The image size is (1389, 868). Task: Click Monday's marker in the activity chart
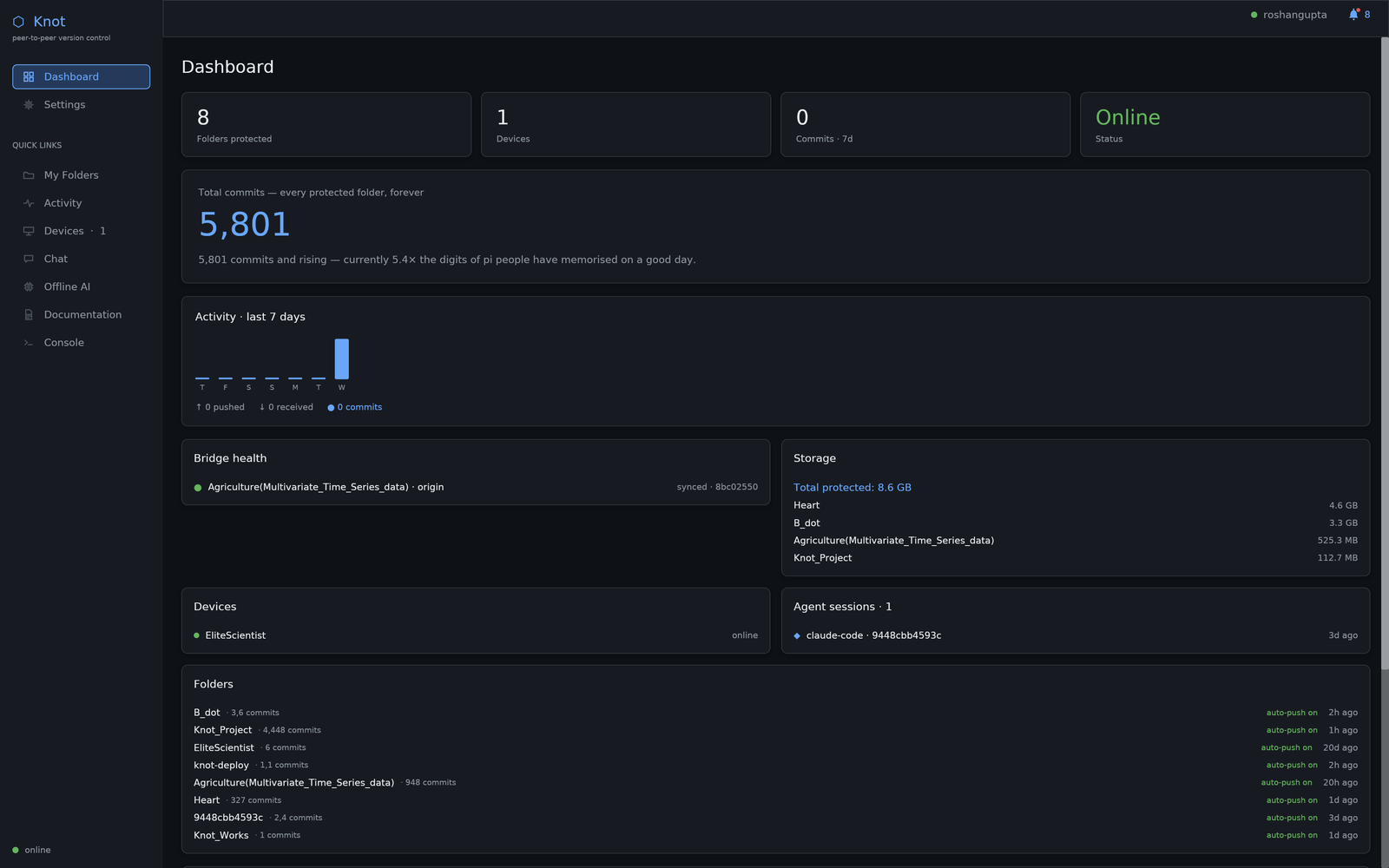[x=295, y=378]
